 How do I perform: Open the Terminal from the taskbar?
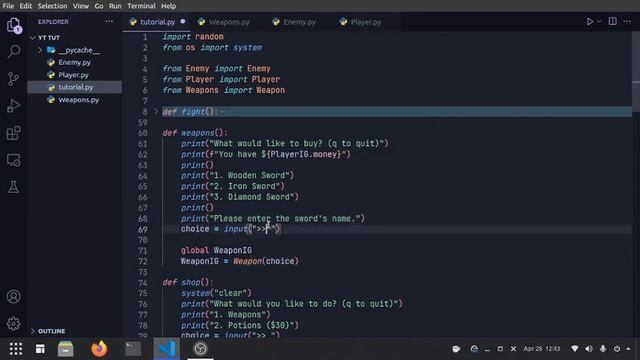coord(133,349)
